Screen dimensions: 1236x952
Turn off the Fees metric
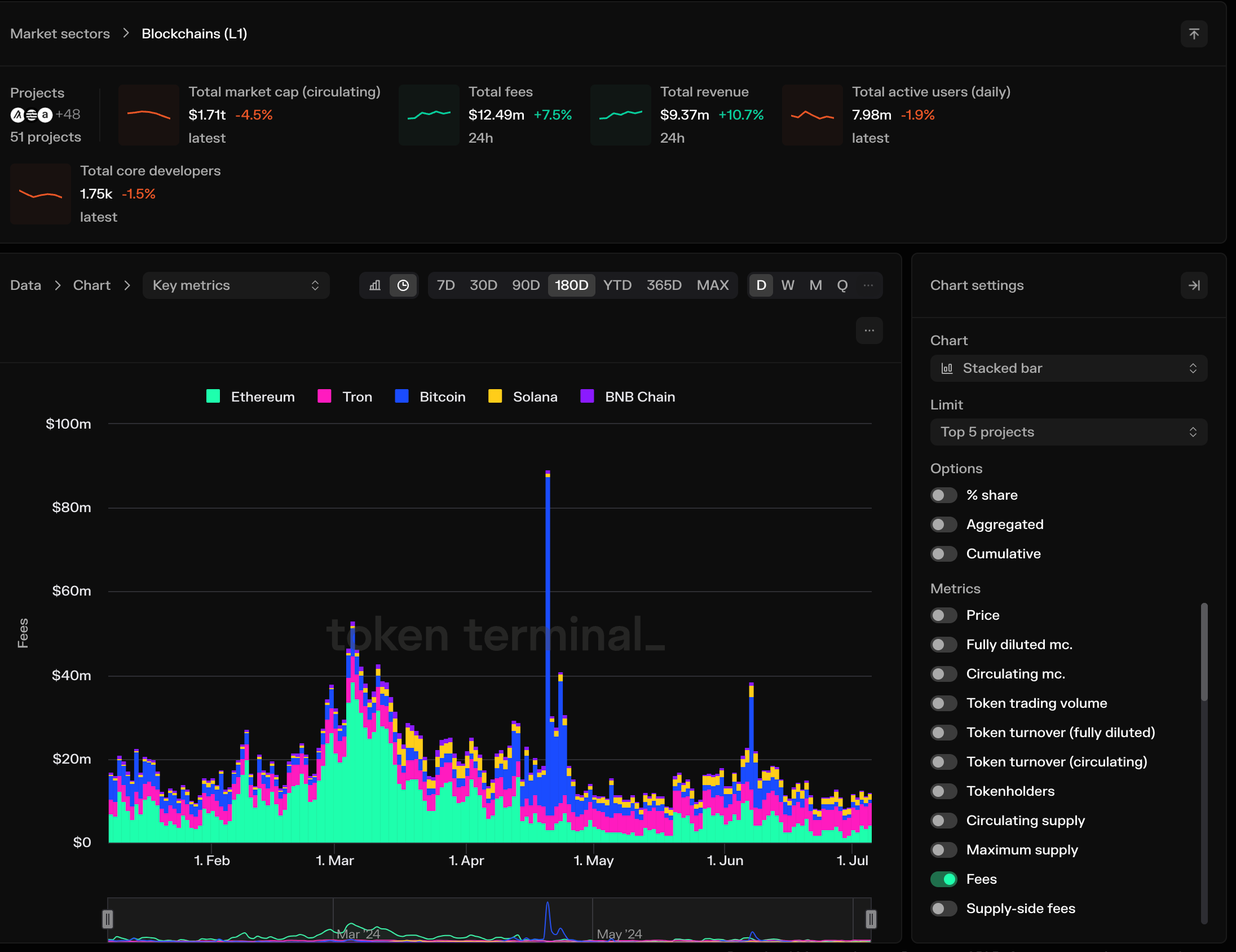[943, 879]
